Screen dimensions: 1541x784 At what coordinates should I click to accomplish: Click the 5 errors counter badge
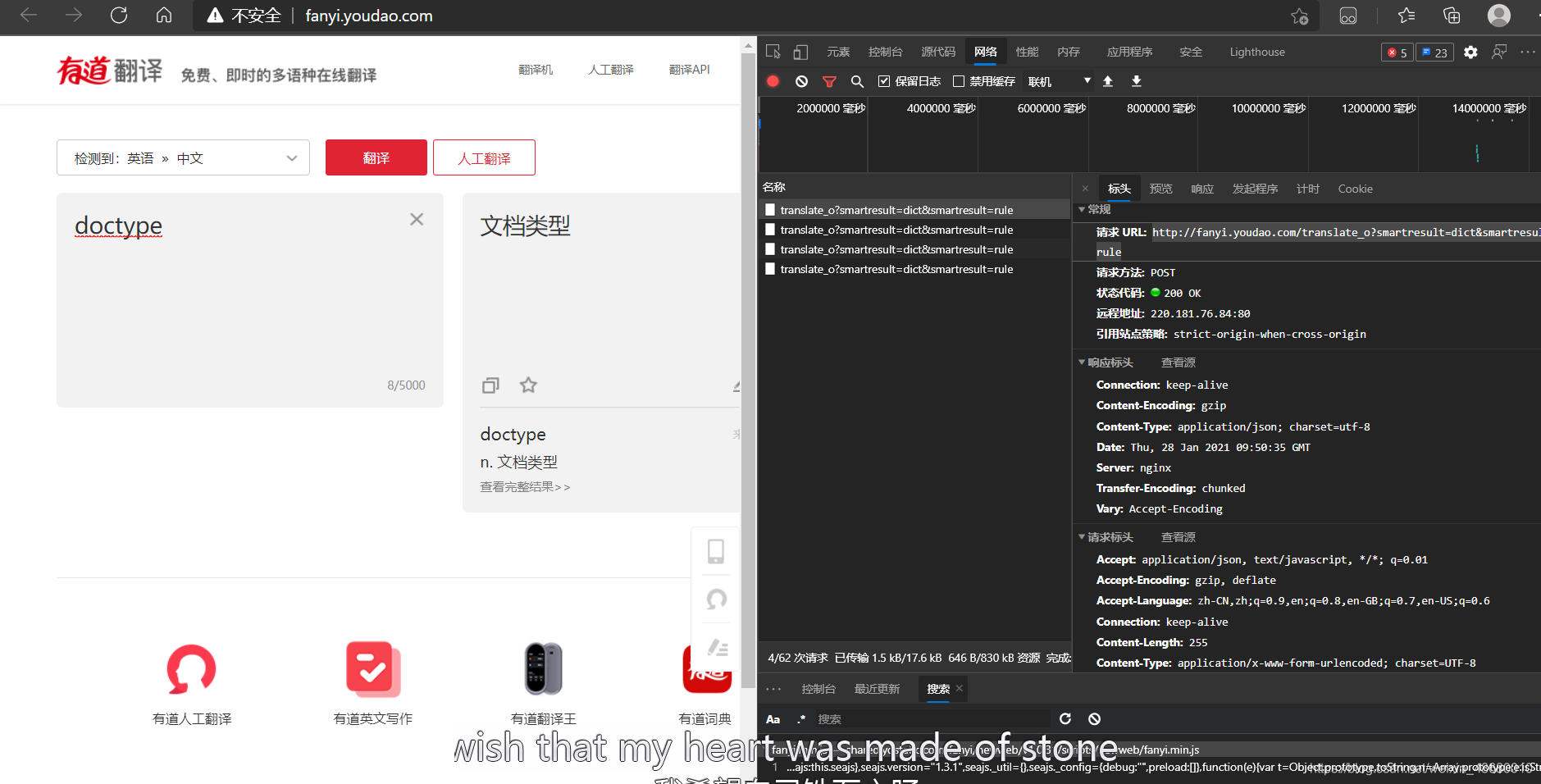click(1397, 52)
